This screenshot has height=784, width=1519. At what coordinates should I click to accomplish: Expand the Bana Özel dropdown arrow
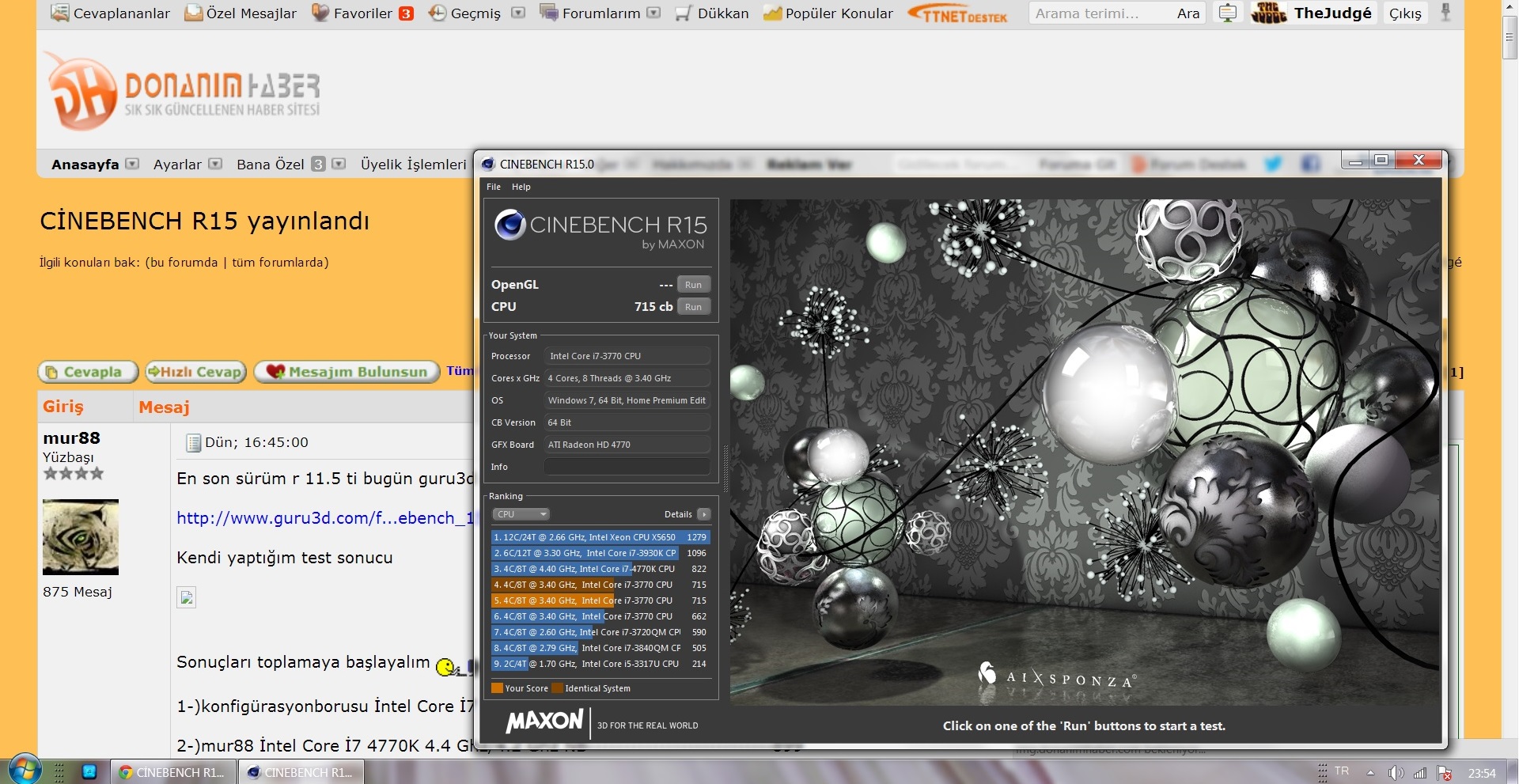[x=339, y=164]
